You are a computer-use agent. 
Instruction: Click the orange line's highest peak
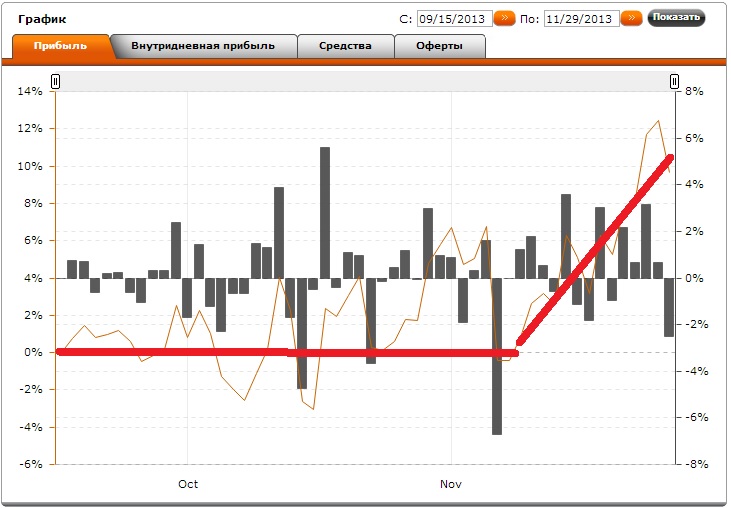point(658,121)
